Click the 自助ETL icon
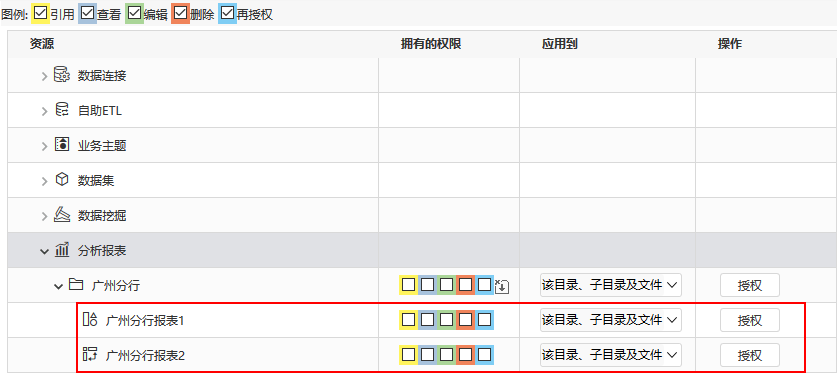The height and width of the screenshot is (373, 837). 62,110
